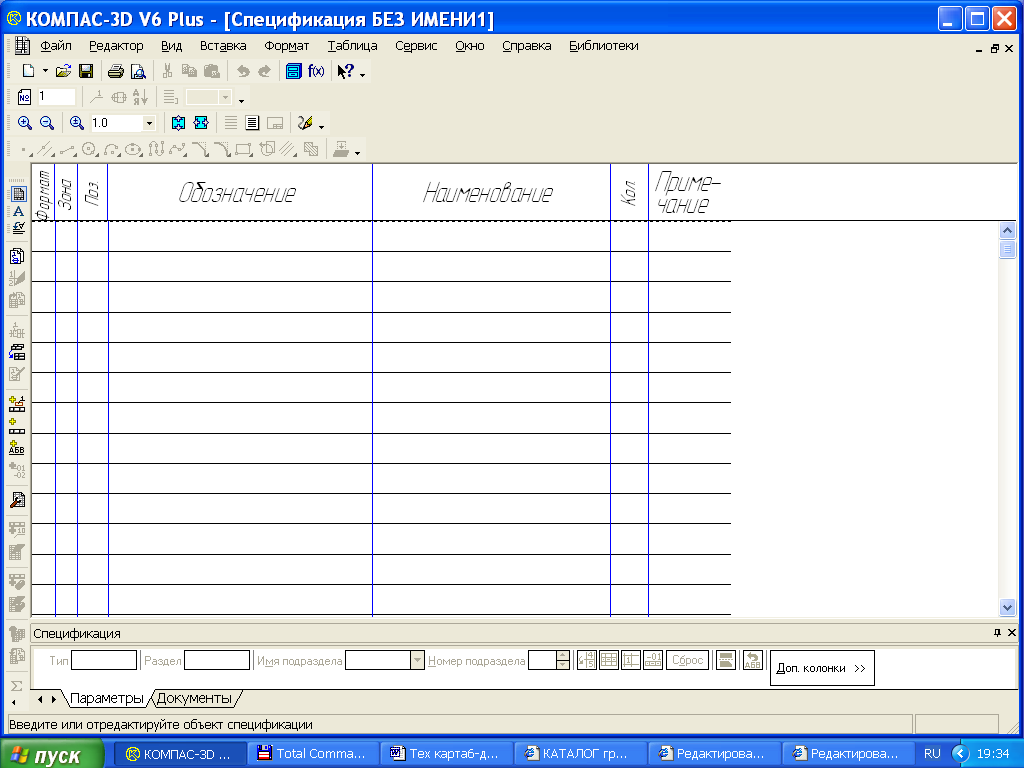Create a new document with New icon
Screen dimensions: 1024x768
[28, 71]
